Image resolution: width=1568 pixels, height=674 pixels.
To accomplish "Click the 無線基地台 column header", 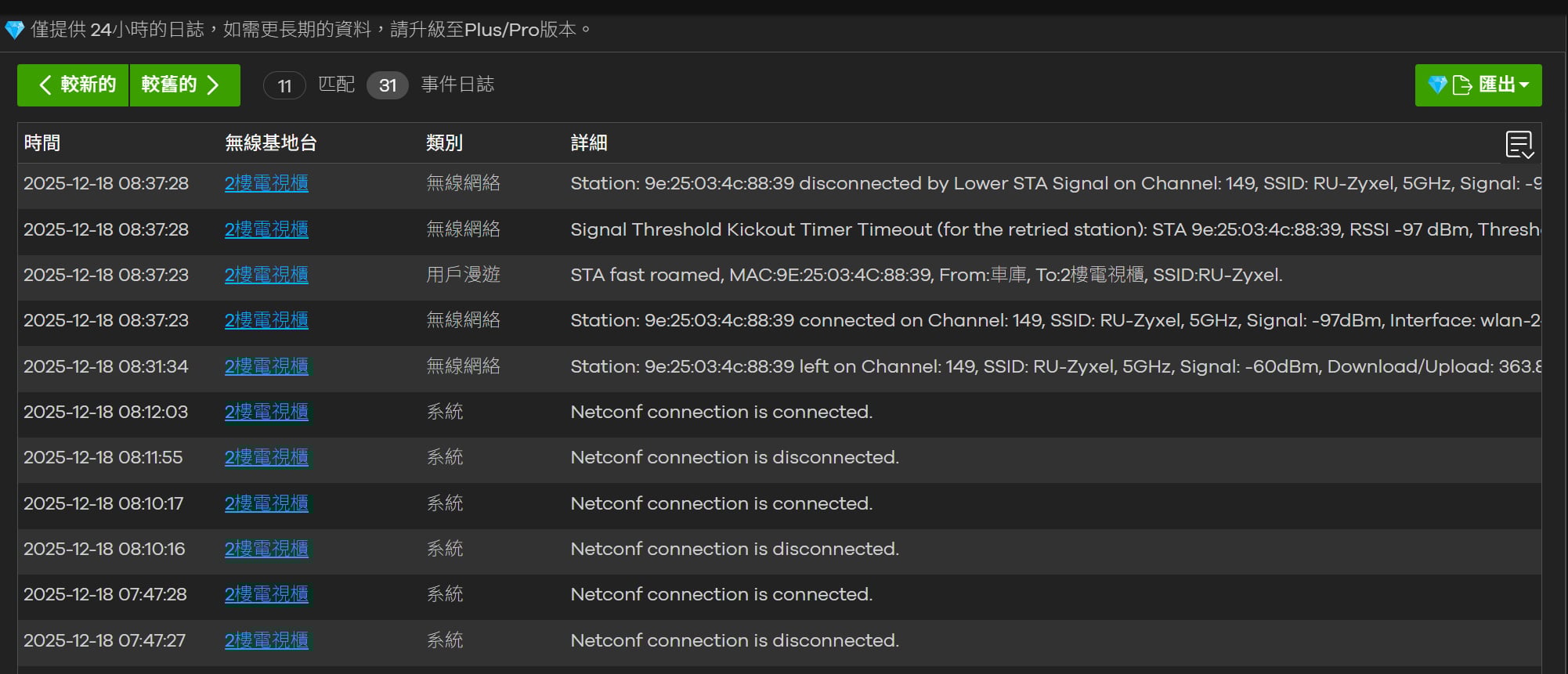I will (270, 143).
